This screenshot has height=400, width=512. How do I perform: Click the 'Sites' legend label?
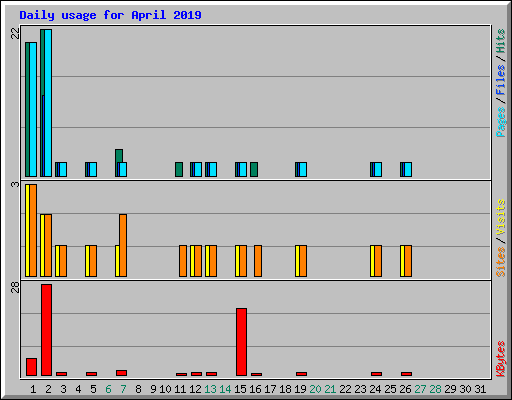coord(501,262)
